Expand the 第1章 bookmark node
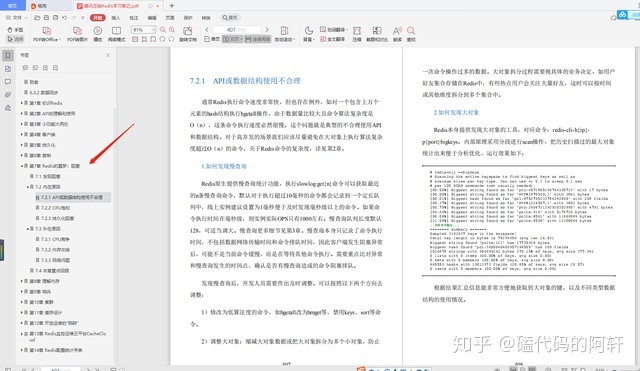The height and width of the screenshot is (371, 640). (22, 103)
